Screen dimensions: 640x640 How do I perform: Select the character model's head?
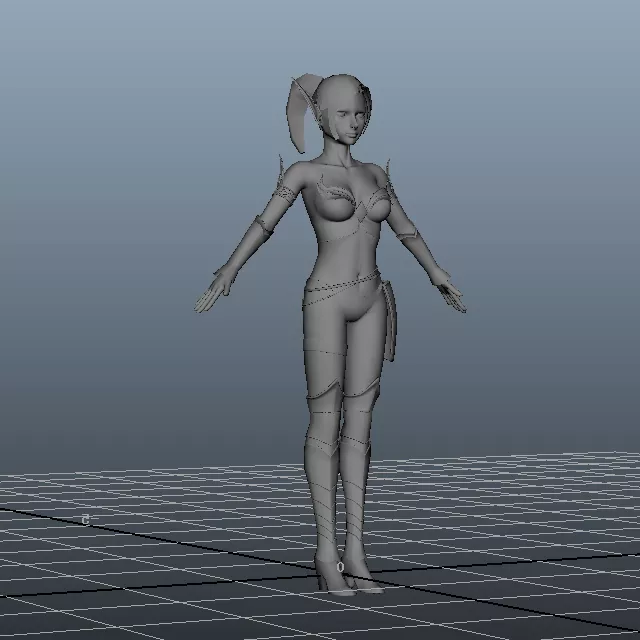coord(344,109)
